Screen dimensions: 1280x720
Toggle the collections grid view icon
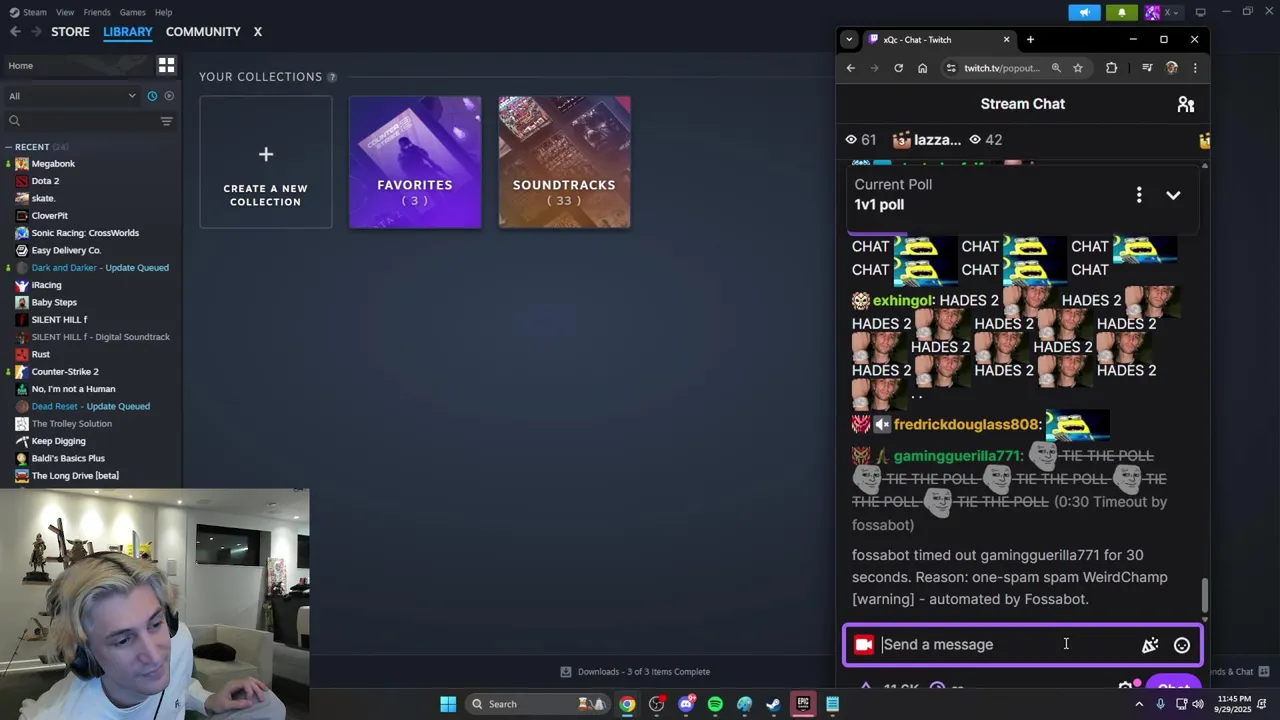pos(166,66)
